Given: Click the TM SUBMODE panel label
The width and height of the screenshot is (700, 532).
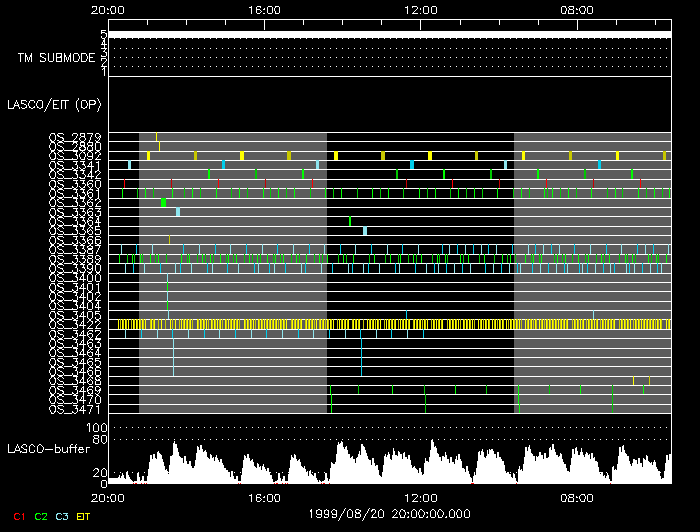Looking at the screenshot, I should pos(56,57).
